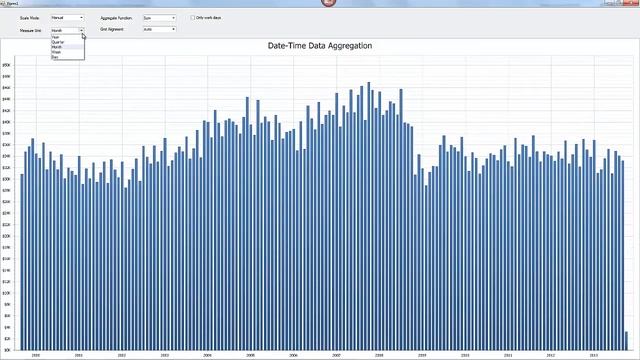Click the Measure Unit label
This screenshot has height=360, width=640.
tap(30, 31)
